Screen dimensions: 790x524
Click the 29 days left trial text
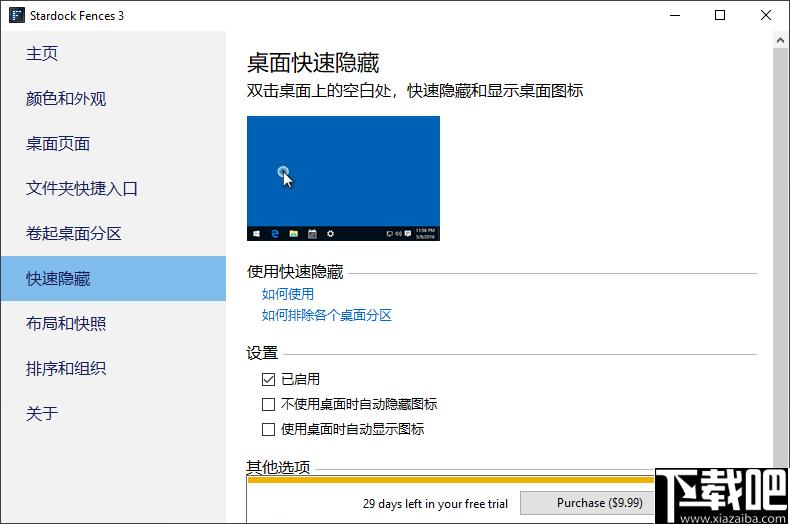click(x=435, y=503)
